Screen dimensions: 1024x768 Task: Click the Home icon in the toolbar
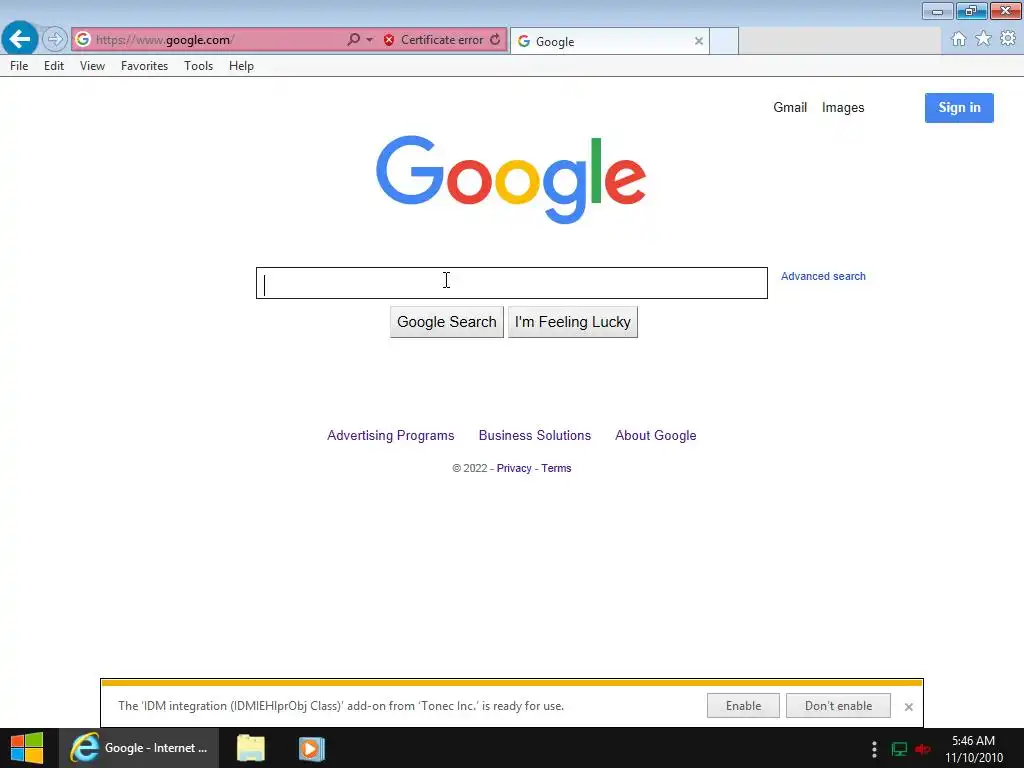[x=959, y=39]
